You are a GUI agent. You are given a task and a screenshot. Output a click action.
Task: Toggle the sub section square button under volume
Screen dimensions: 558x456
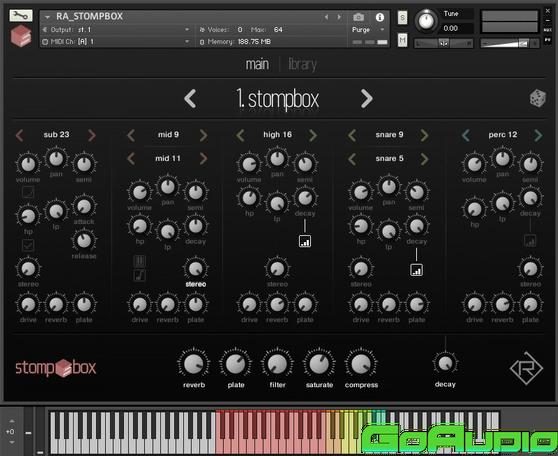[28, 192]
